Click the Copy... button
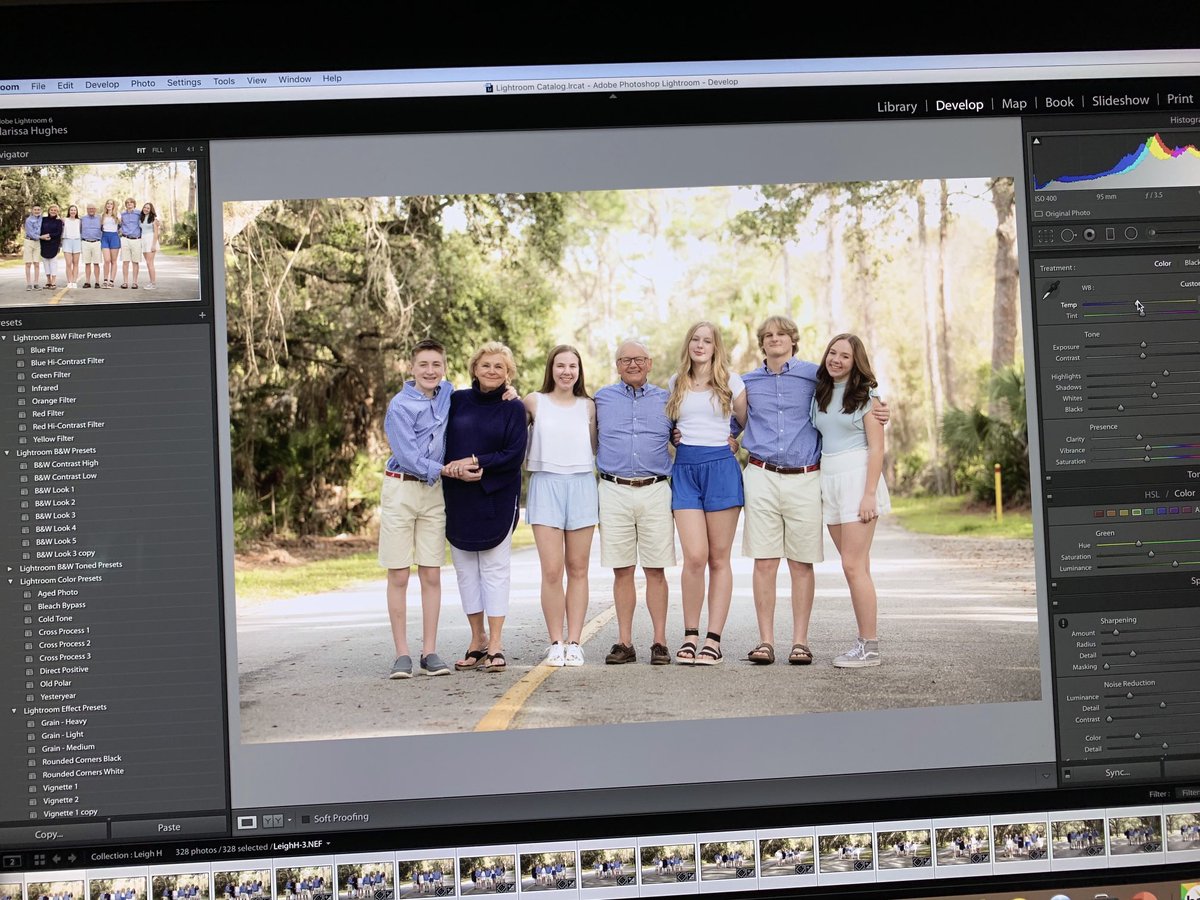The width and height of the screenshot is (1200, 900). tap(49, 834)
